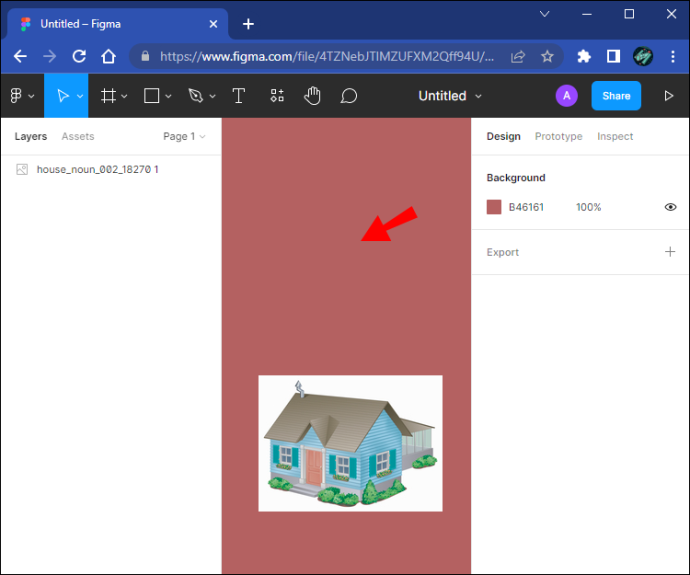This screenshot has width=690, height=575.
Task: Click the blue Share button
Action: coord(616,95)
